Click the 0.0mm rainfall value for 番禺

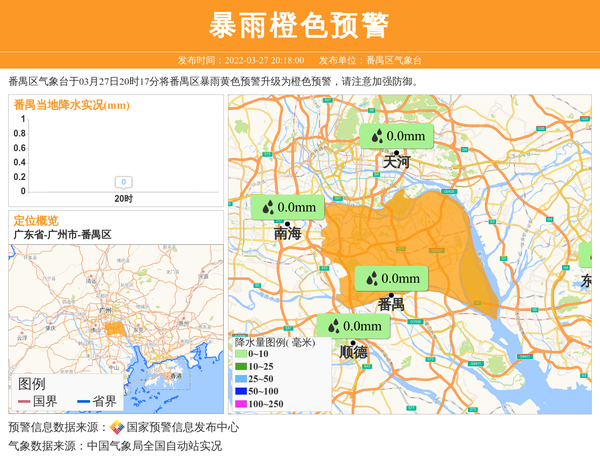point(402,278)
